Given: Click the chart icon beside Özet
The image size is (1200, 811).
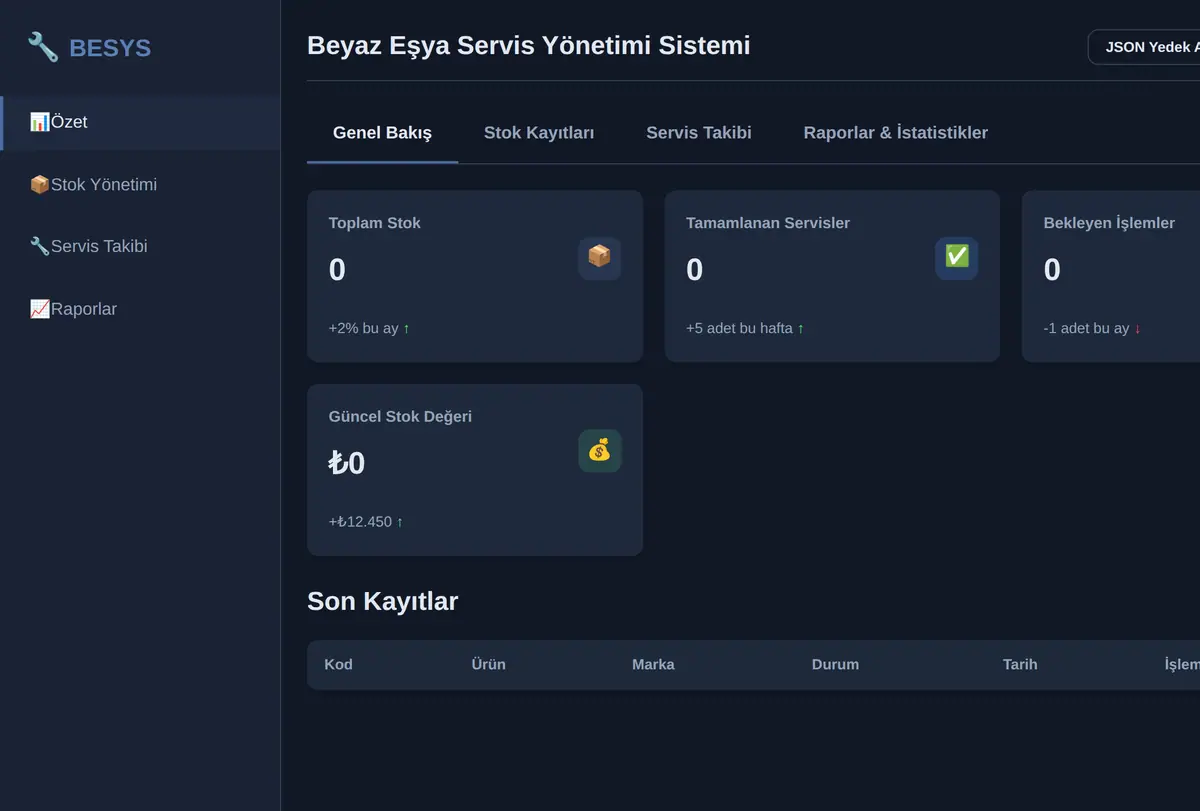Looking at the screenshot, I should [x=40, y=122].
